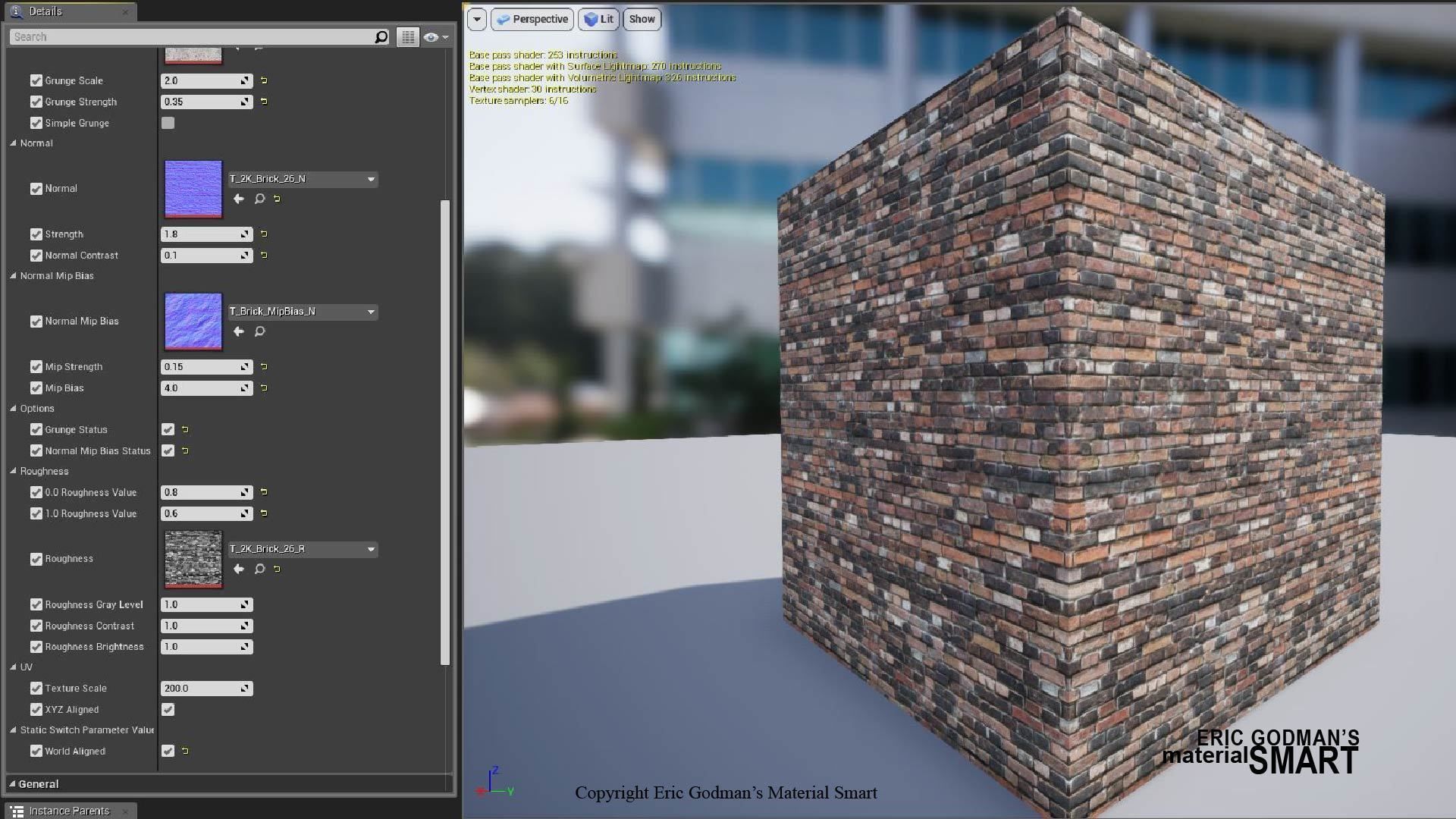Viewport: 1456px width, 819px height.
Task: Open the Lit view mode menu
Action: [599, 20]
